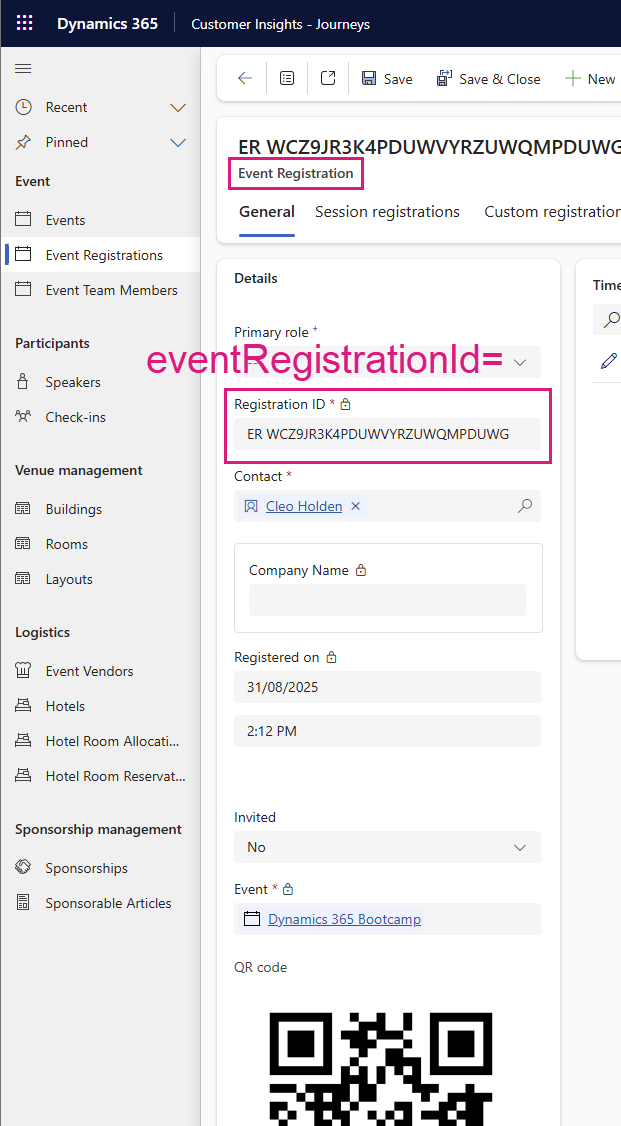The width and height of the screenshot is (621, 1126).
Task: Click Save & Close
Action: (488, 79)
